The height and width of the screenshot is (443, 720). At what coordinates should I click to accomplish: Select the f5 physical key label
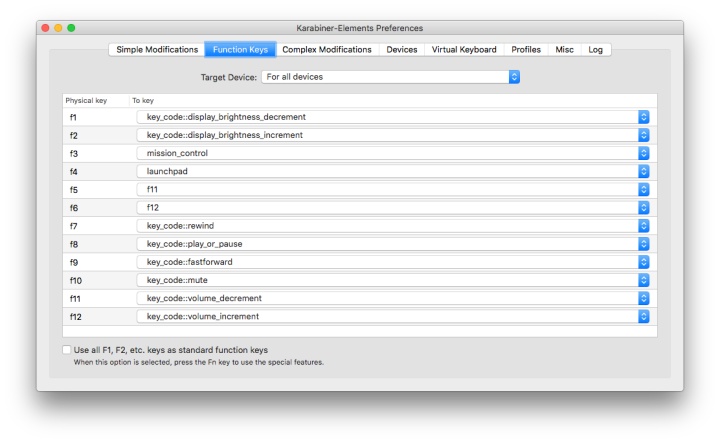pos(74,190)
